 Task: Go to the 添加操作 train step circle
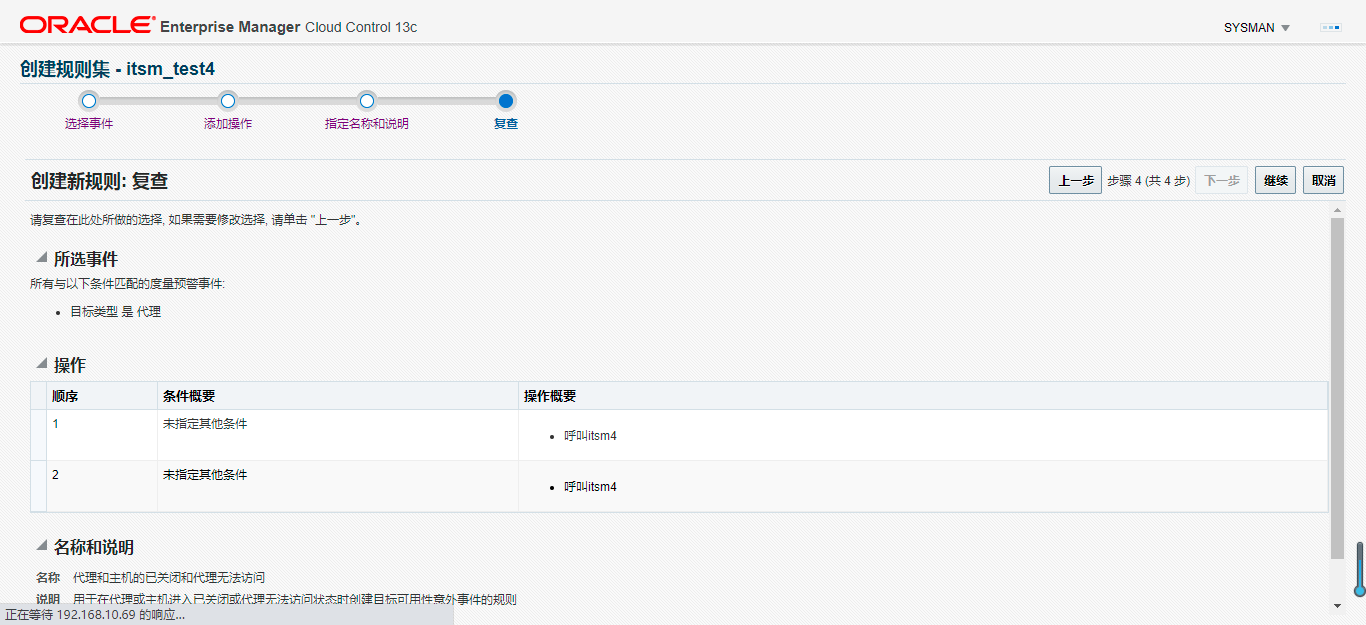click(228, 100)
